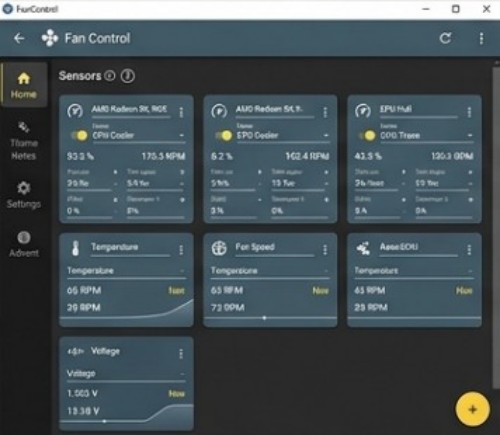
Task: Open the EPU Hull card three-dot menu
Action: pyautogui.click(x=469, y=112)
